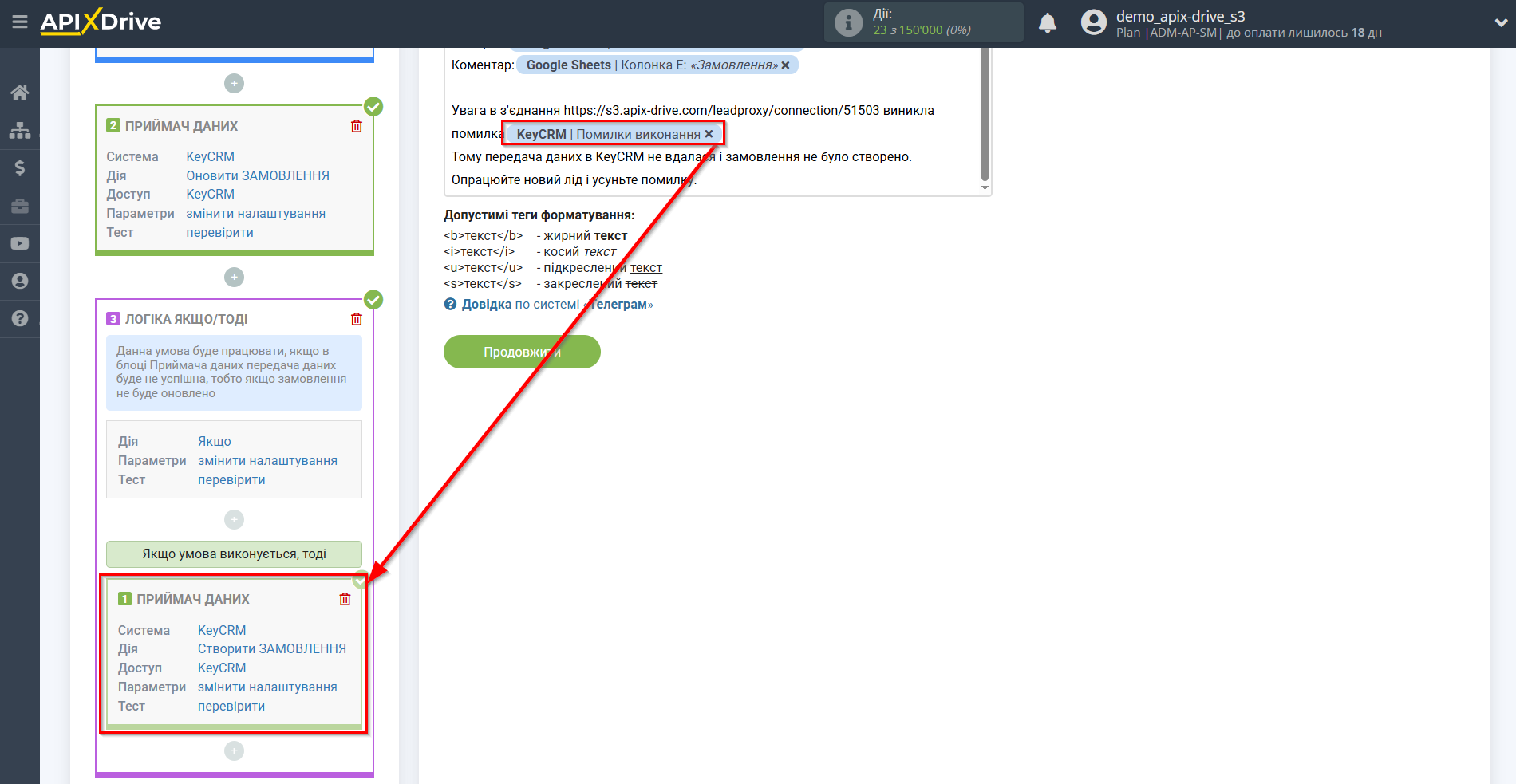Click KeyCRM access link in nested block
Viewport: 1516px width, 784px height.
point(222,668)
